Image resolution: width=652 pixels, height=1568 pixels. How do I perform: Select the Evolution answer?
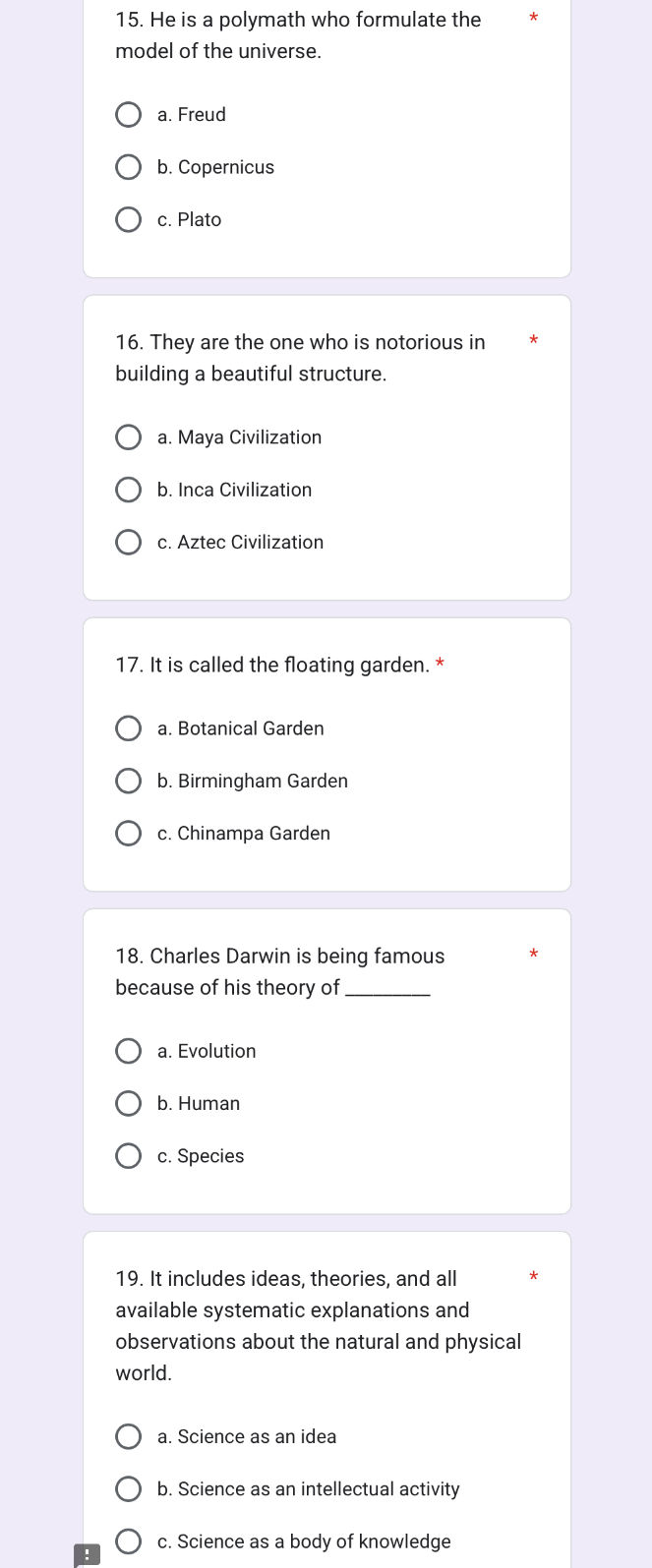click(x=129, y=1052)
